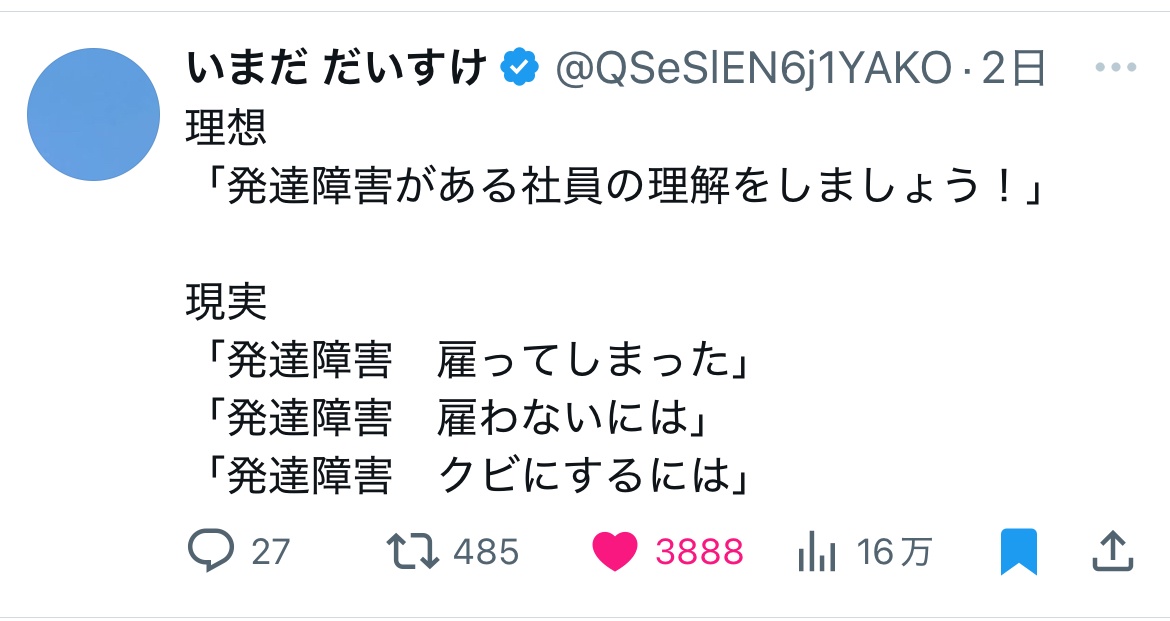Screen dimensions: 1170x621
Task: Open the blue circular profile avatar
Action: coord(93,114)
